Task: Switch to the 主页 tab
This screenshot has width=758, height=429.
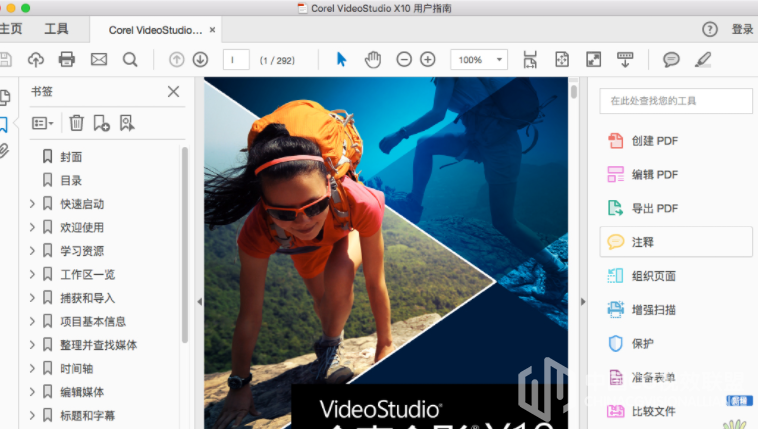Action: click(11, 29)
